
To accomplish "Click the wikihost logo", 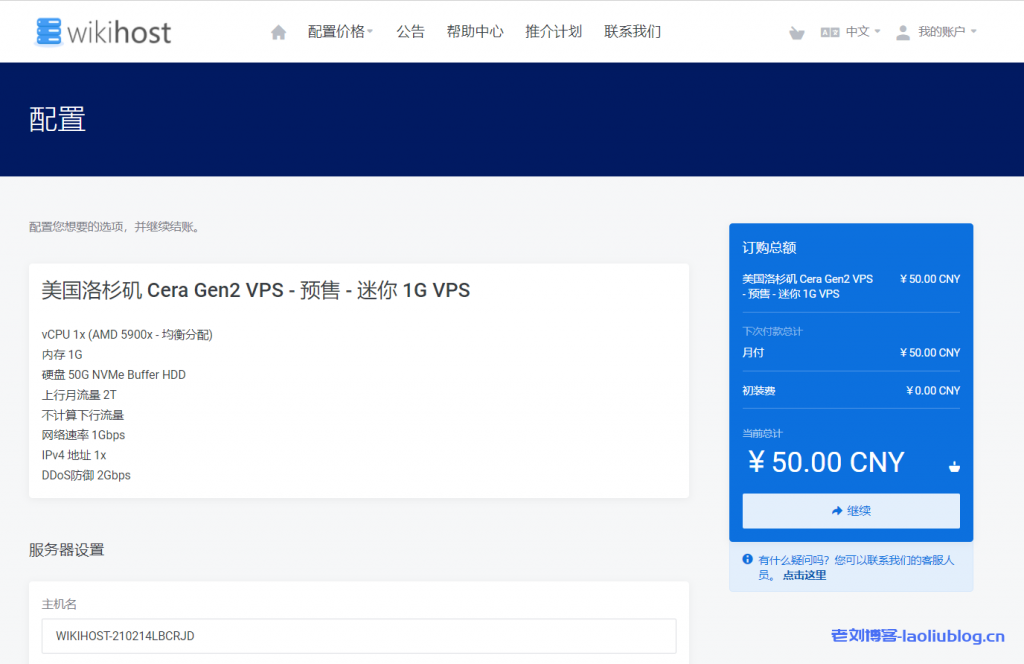I will [103, 31].
